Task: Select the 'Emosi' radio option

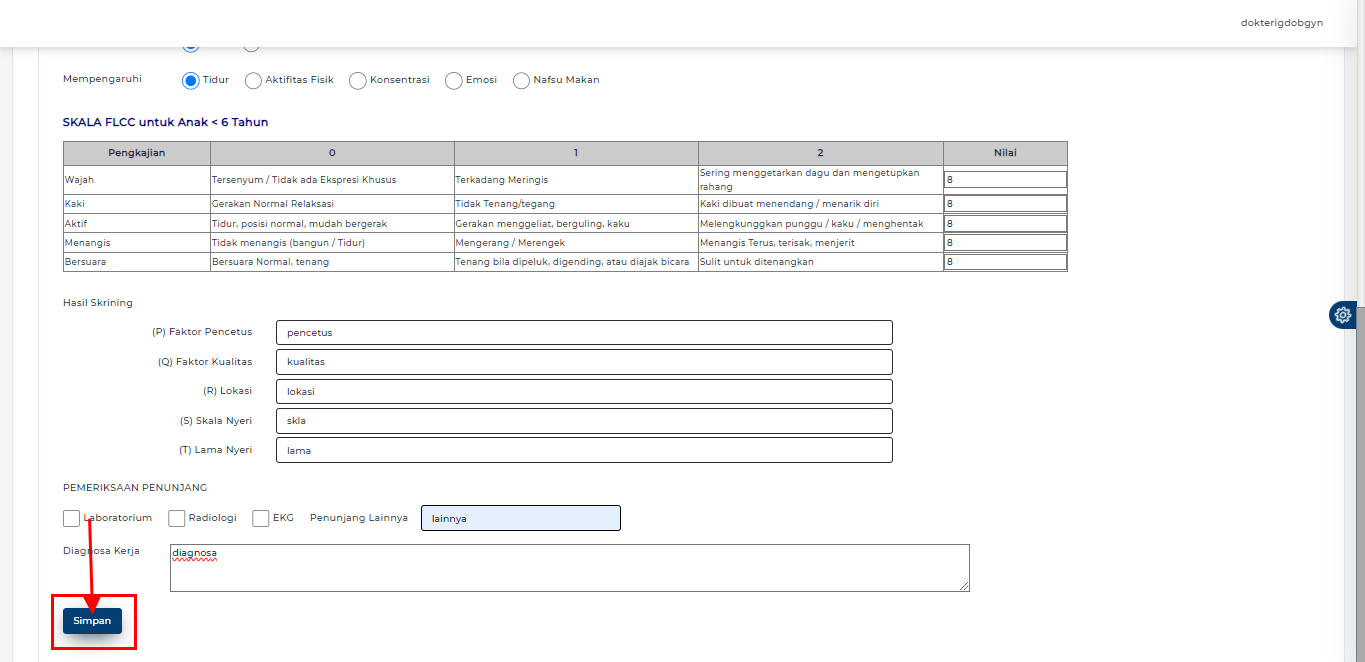Action: pos(453,80)
